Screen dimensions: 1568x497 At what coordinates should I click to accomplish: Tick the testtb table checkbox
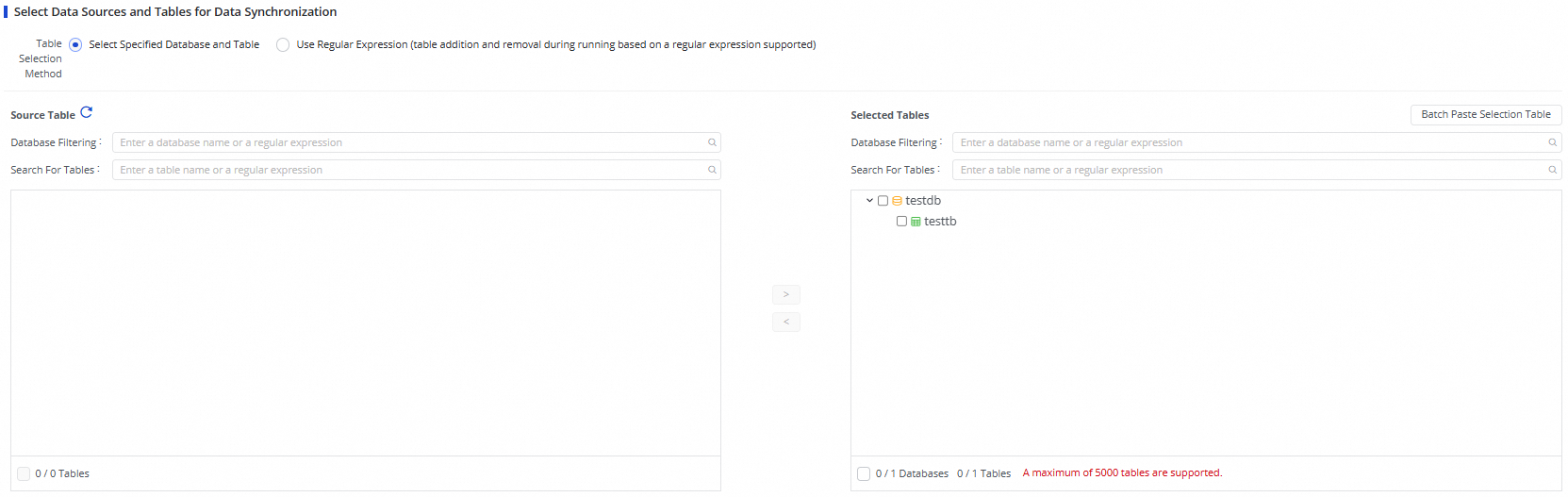[901, 222]
